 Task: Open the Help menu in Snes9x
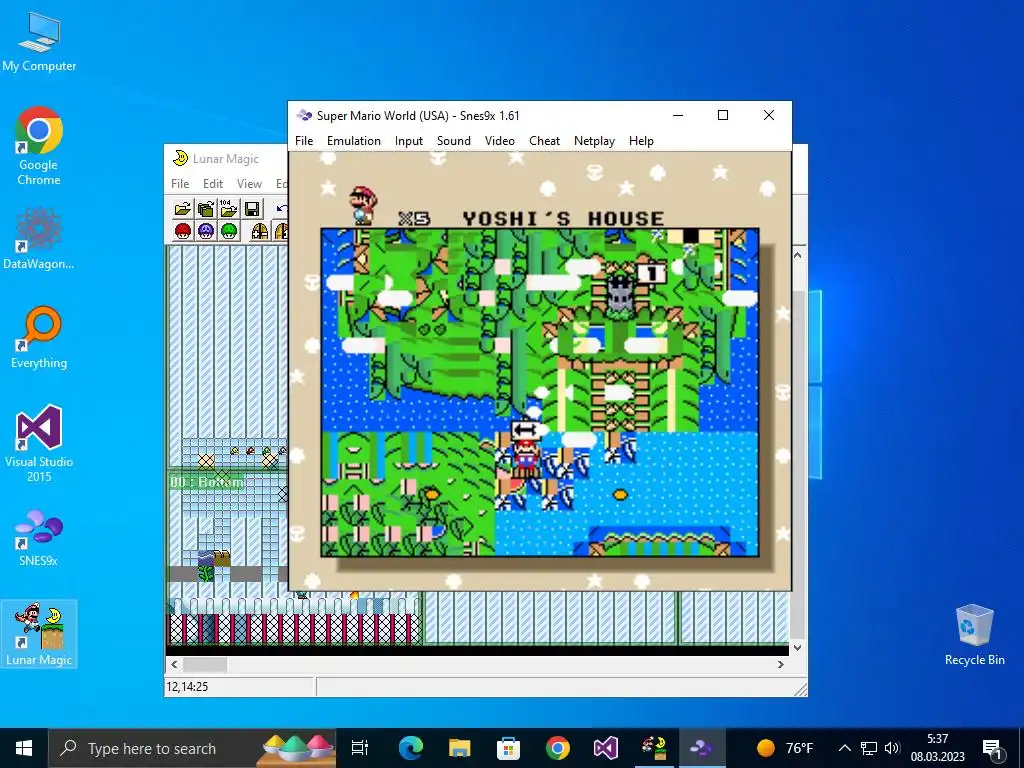641,141
